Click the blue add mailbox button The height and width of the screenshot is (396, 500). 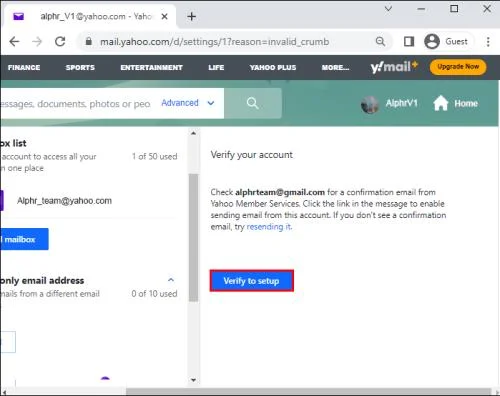pos(24,239)
